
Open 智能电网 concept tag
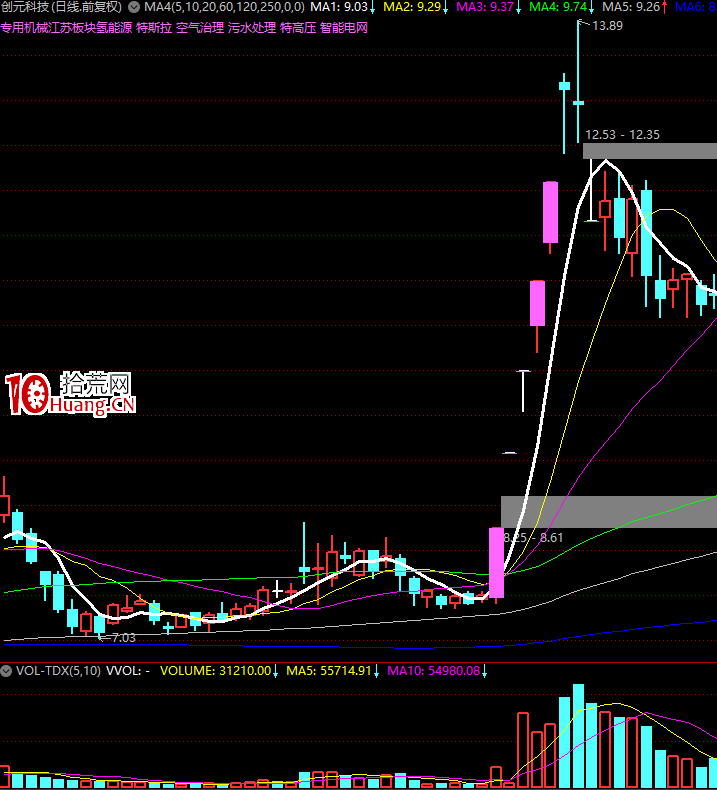(x=344, y=28)
